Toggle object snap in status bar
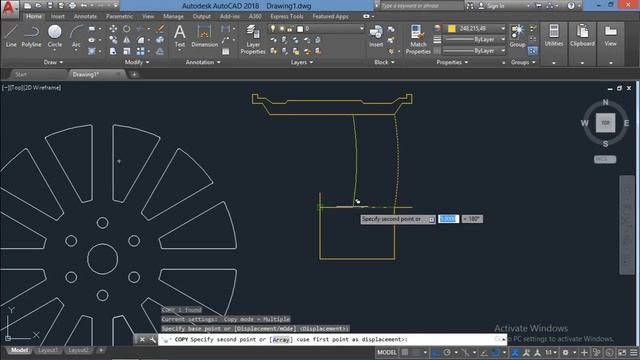The width and height of the screenshot is (640, 360). 495,352
